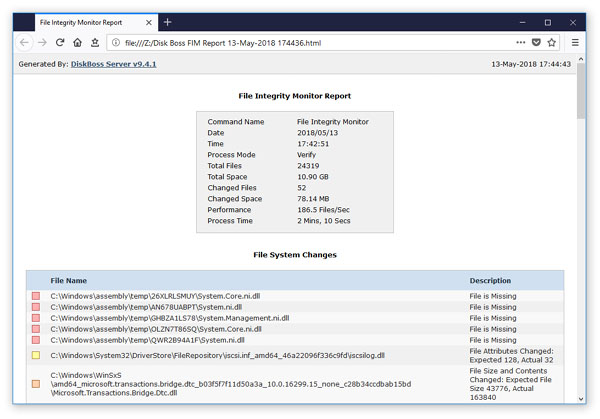Select the File Integrity Monitor Report tab
Screen dimensions: 600x419
(x=96, y=22)
